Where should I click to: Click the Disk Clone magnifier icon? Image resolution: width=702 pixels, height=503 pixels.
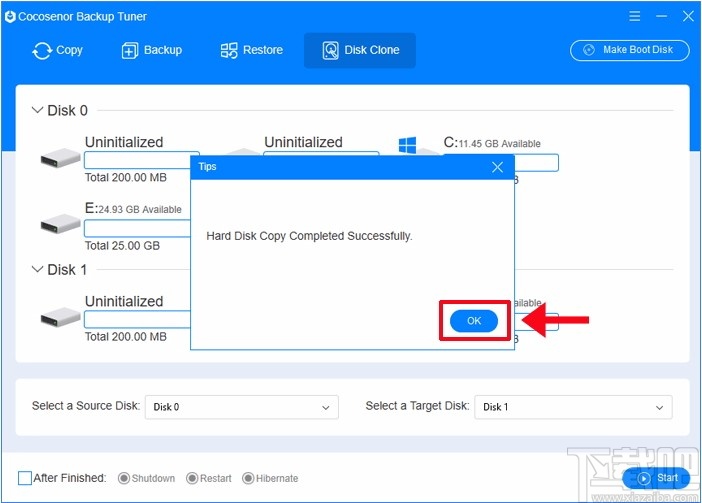(330, 51)
